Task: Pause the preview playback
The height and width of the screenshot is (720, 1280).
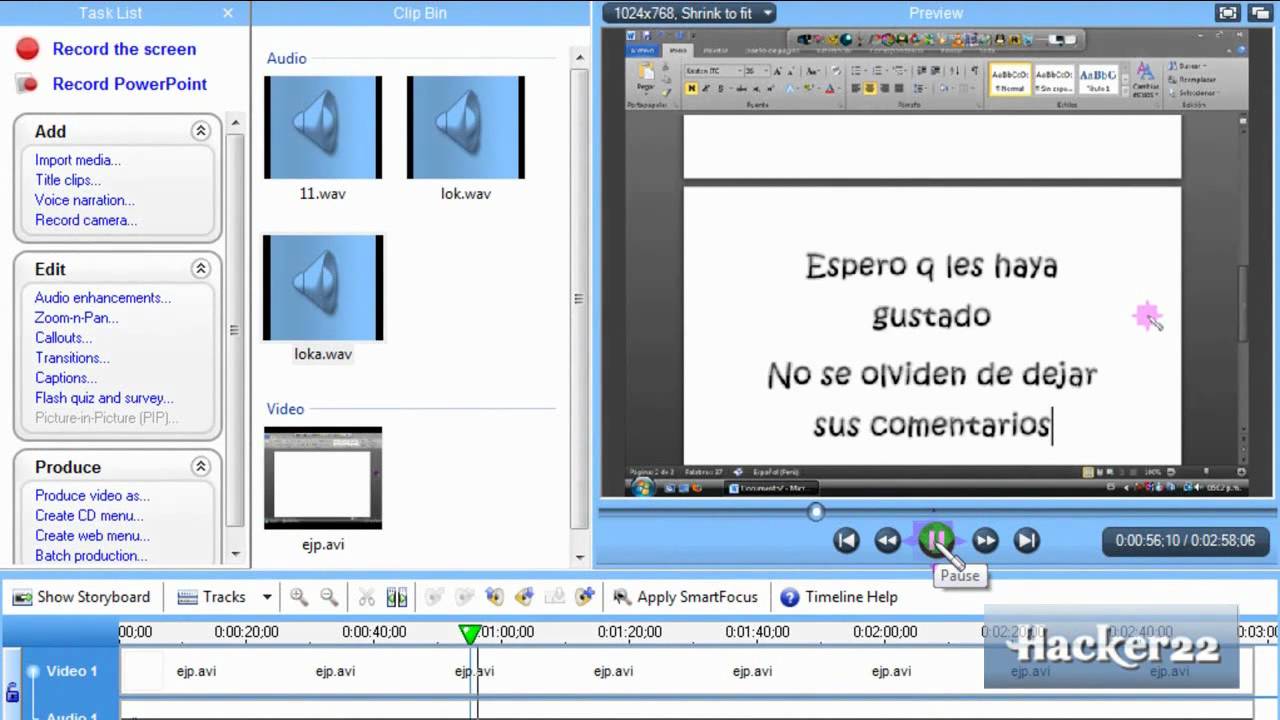Action: point(936,540)
